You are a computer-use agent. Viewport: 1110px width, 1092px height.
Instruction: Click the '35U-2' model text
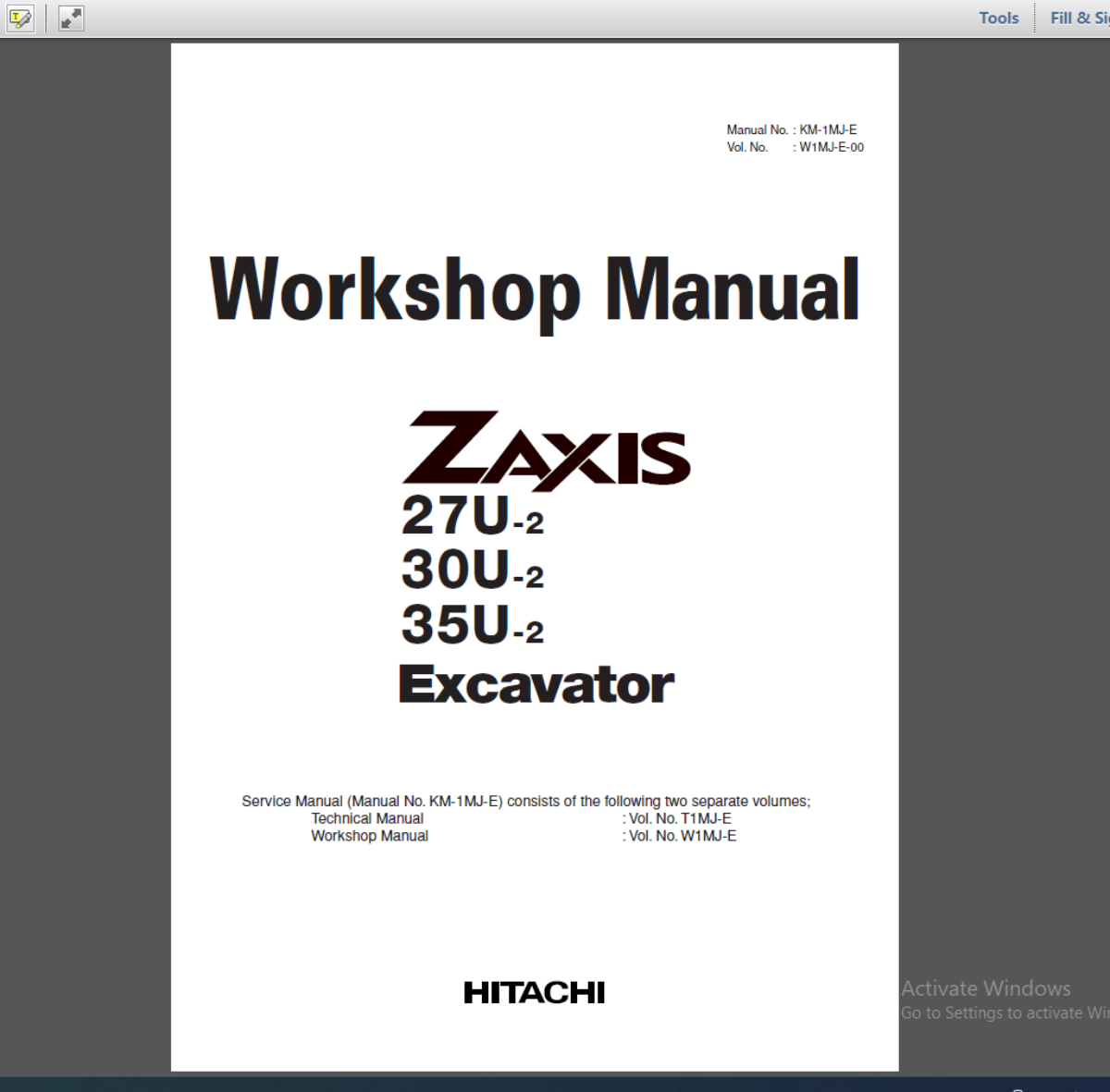(472, 625)
